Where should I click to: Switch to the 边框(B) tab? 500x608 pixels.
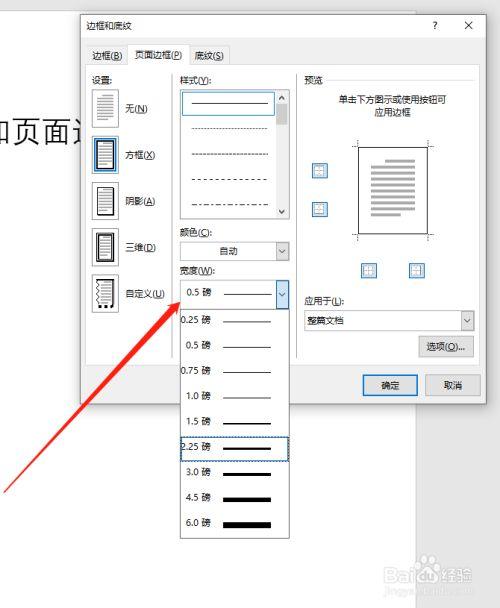coord(107,56)
